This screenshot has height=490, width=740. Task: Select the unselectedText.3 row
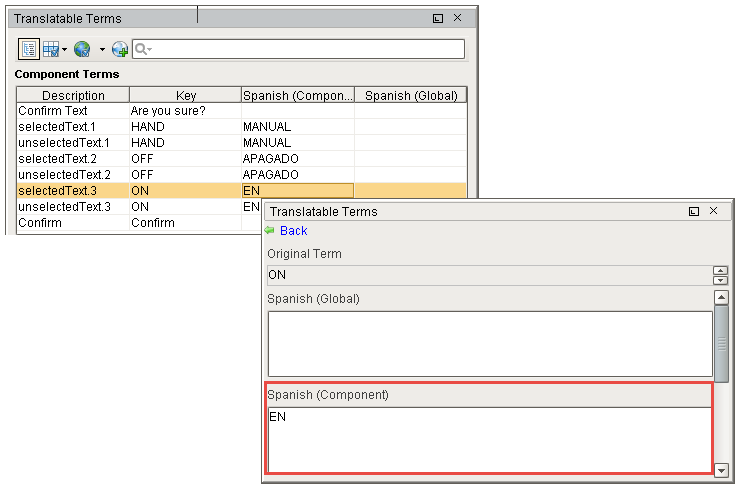139,207
